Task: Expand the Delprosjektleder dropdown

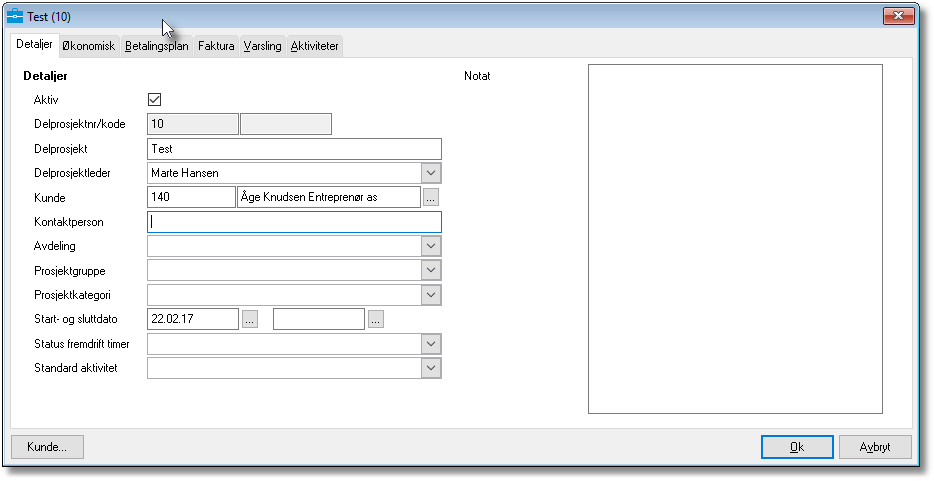Action: (431, 173)
